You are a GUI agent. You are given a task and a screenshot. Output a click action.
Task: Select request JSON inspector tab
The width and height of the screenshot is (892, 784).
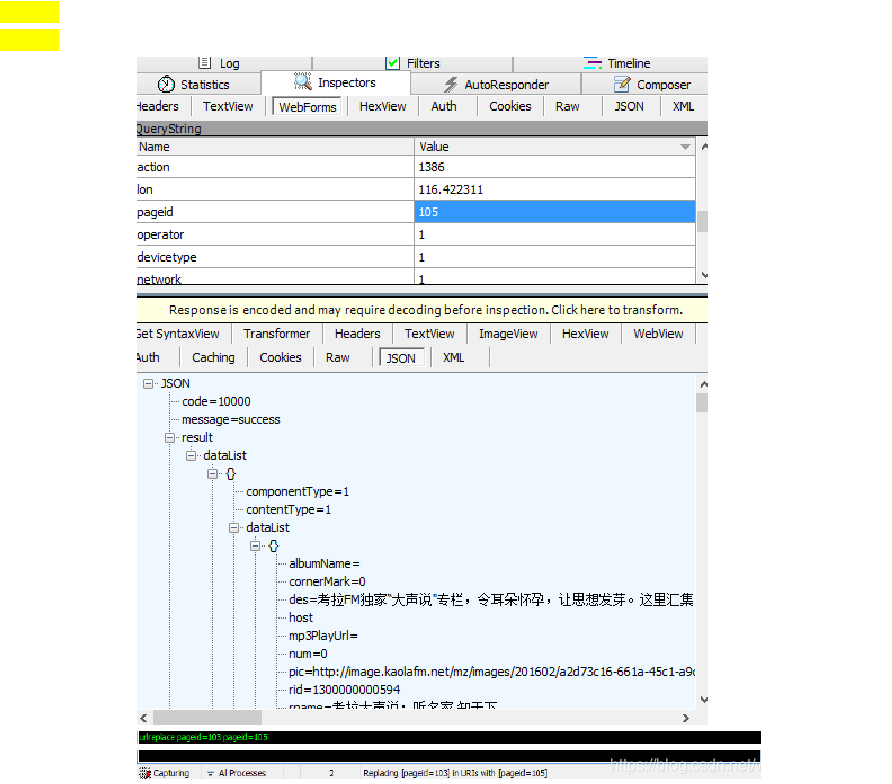coord(629,106)
